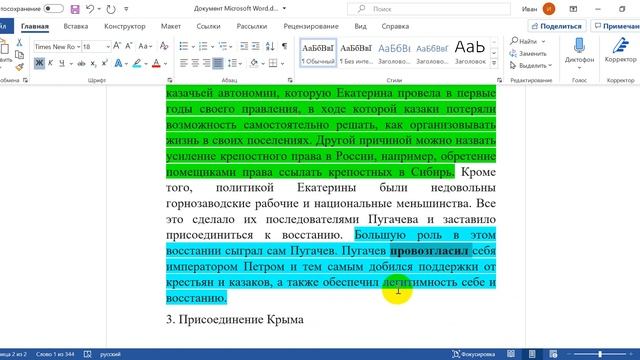The image size is (640, 360).
Task: Activate the Format Painter brush
Action: click(19, 67)
